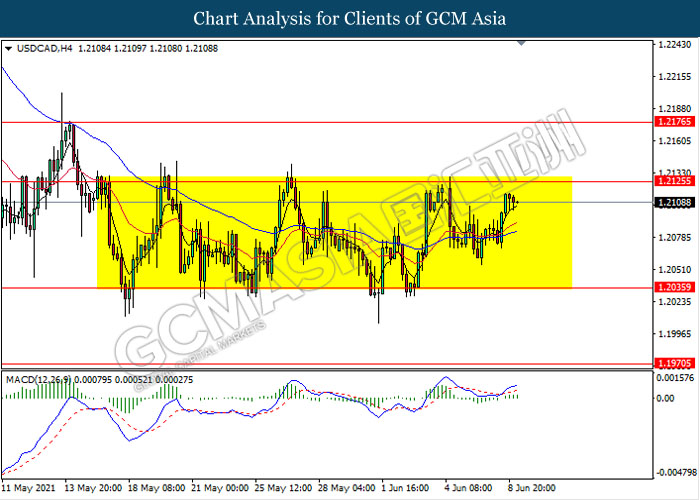This screenshot has height=500, width=700.
Task: Click the 1.22155 price scale value
Action: coord(673,77)
